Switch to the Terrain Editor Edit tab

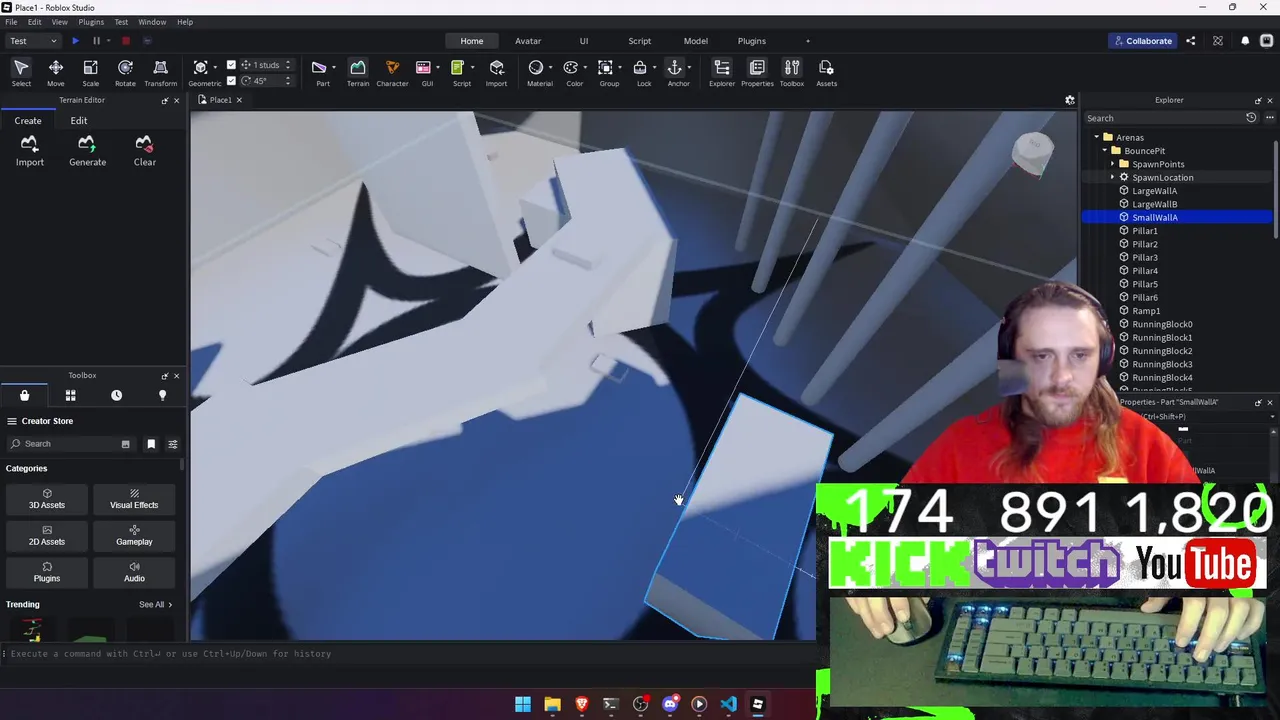(79, 121)
